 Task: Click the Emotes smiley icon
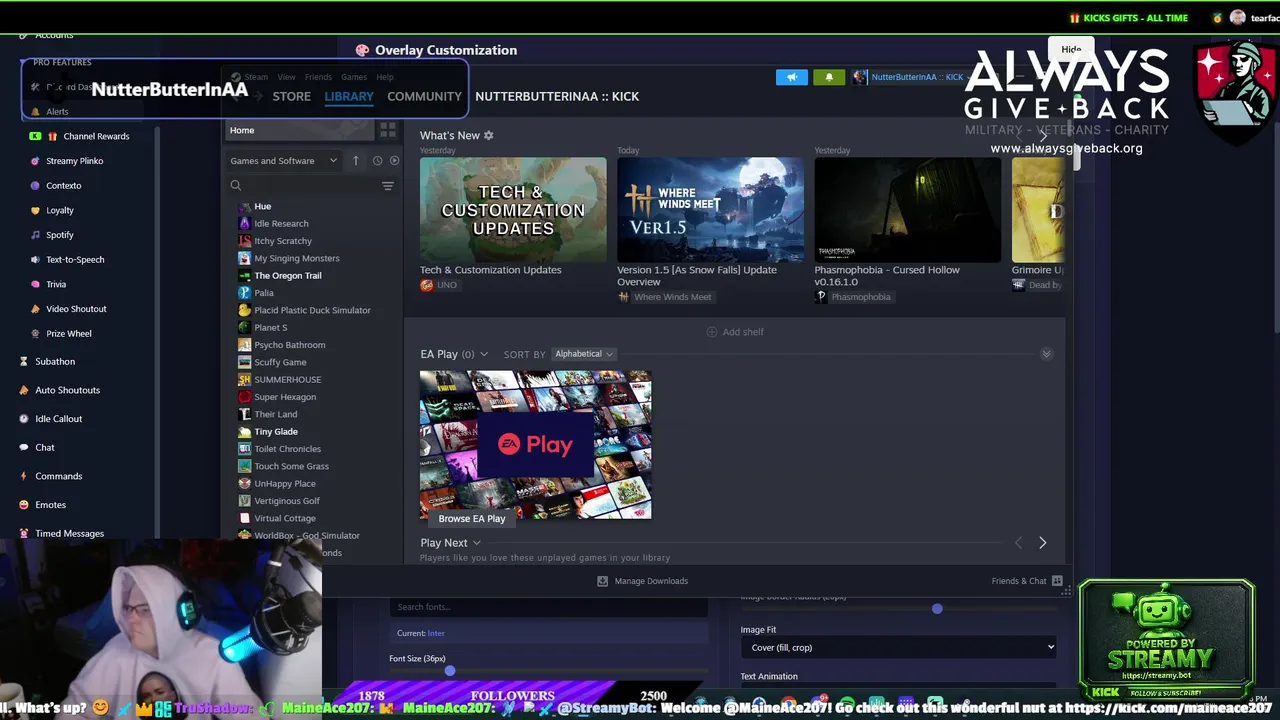(x=24, y=505)
